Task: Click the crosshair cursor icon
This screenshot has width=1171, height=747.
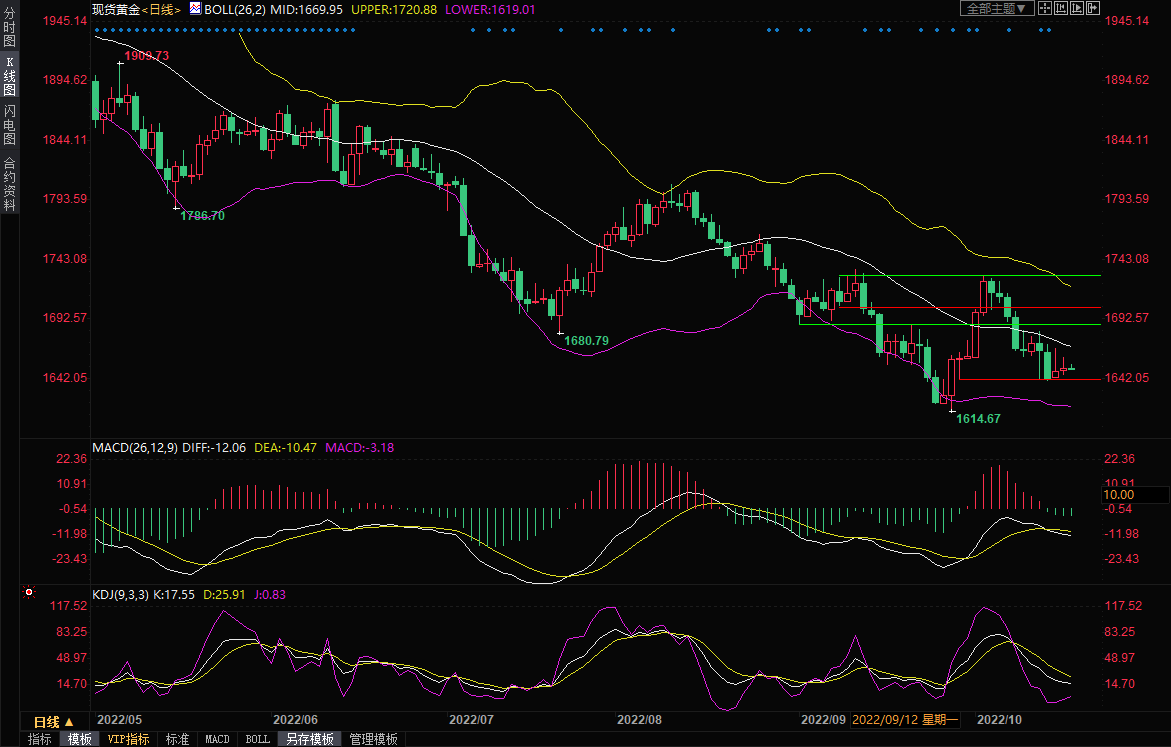Action: point(1044,8)
